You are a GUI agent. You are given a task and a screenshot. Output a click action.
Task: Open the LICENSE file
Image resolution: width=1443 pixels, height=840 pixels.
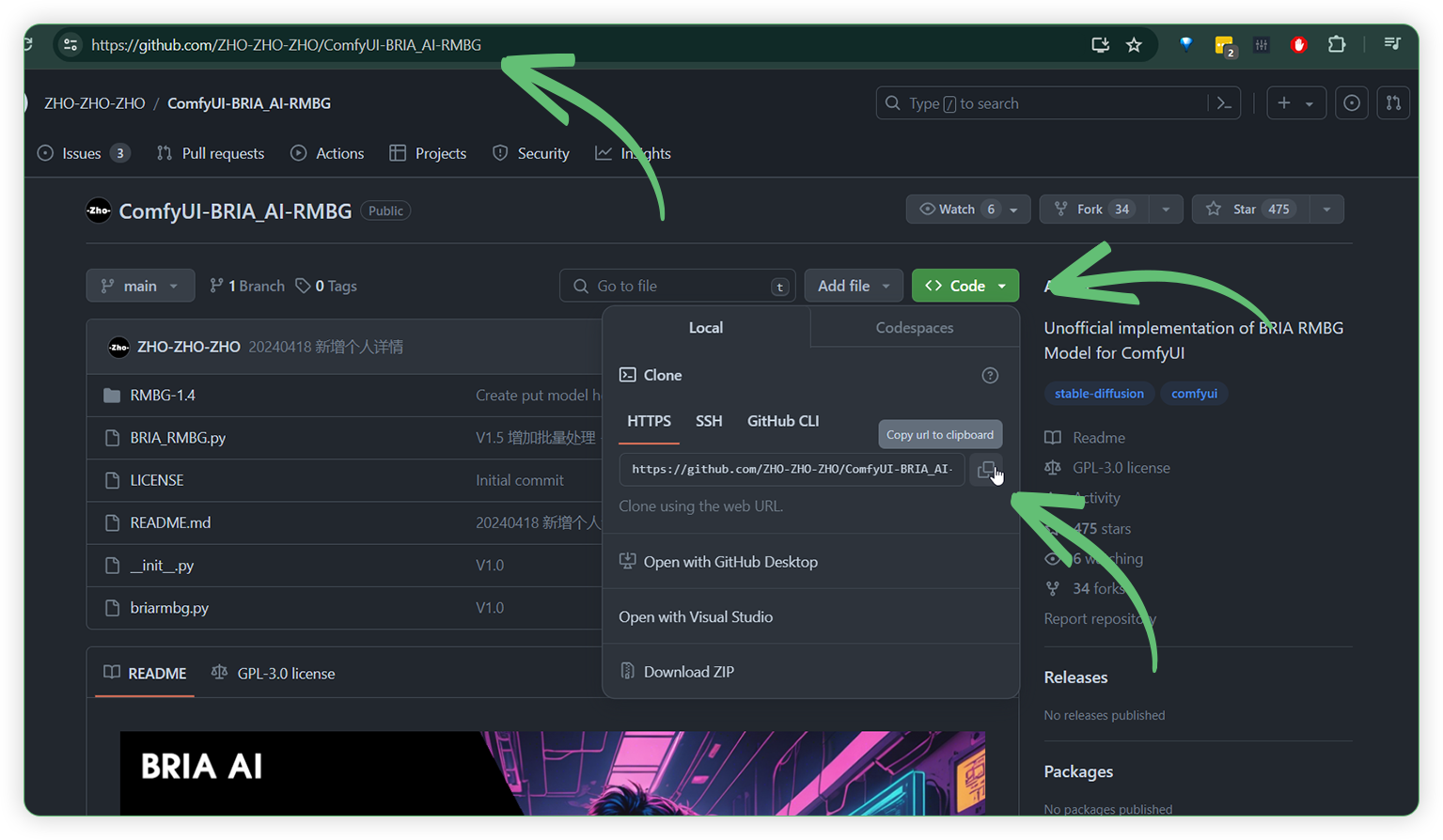click(157, 480)
